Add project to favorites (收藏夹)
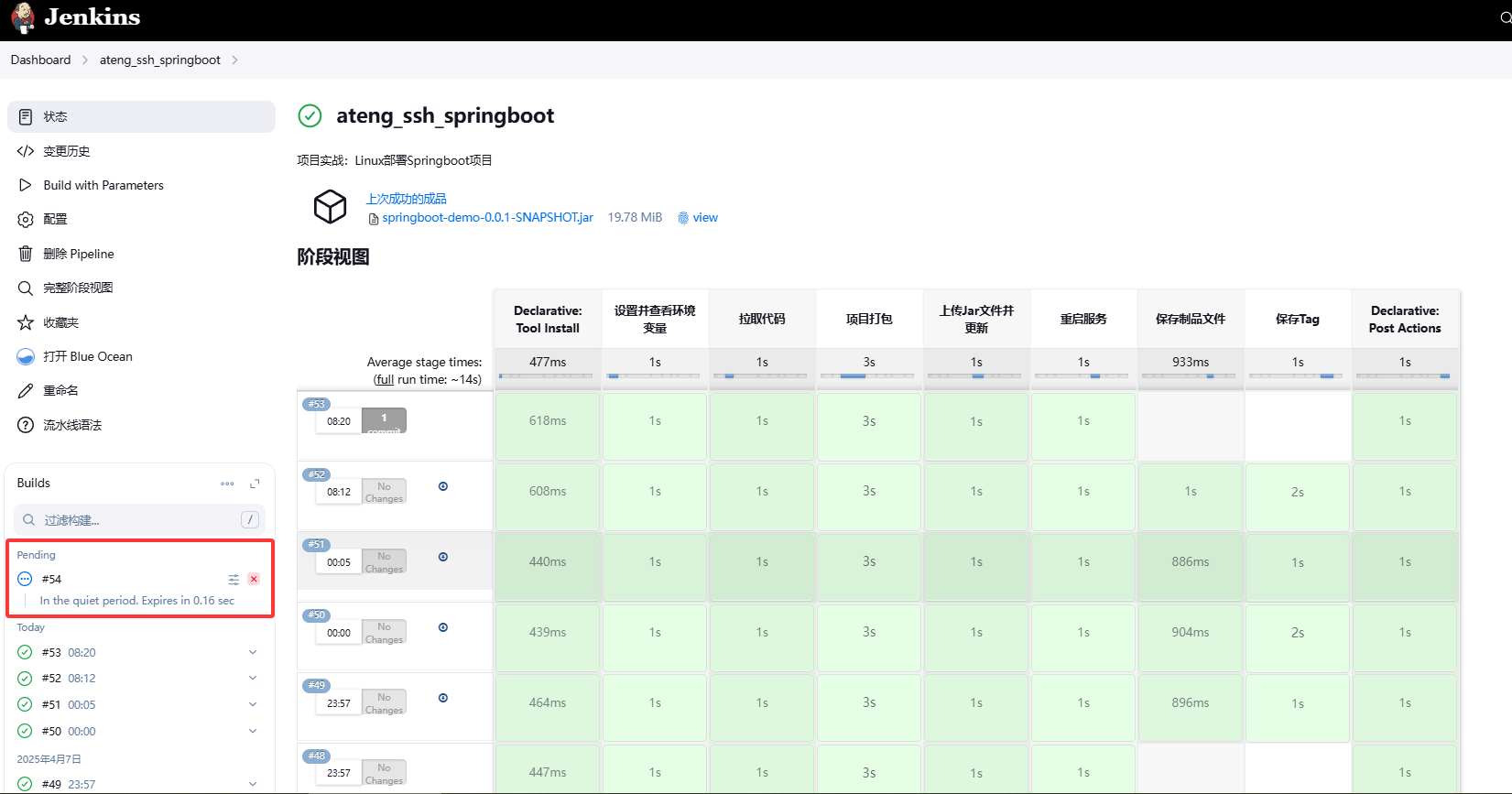Screen dimensions: 1512x794 pos(60,322)
